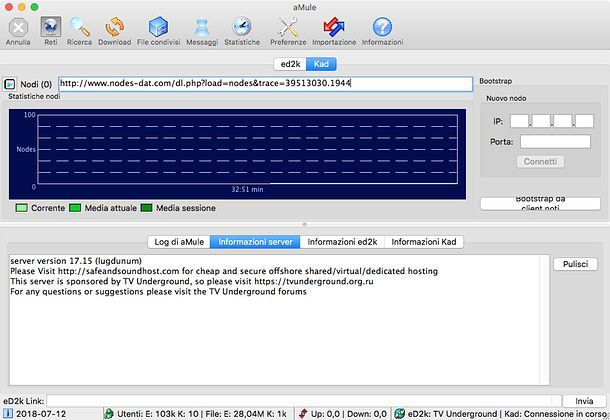The image size is (610, 420).
Task: Click the "Nodi (0)" label
Action: coord(36,84)
